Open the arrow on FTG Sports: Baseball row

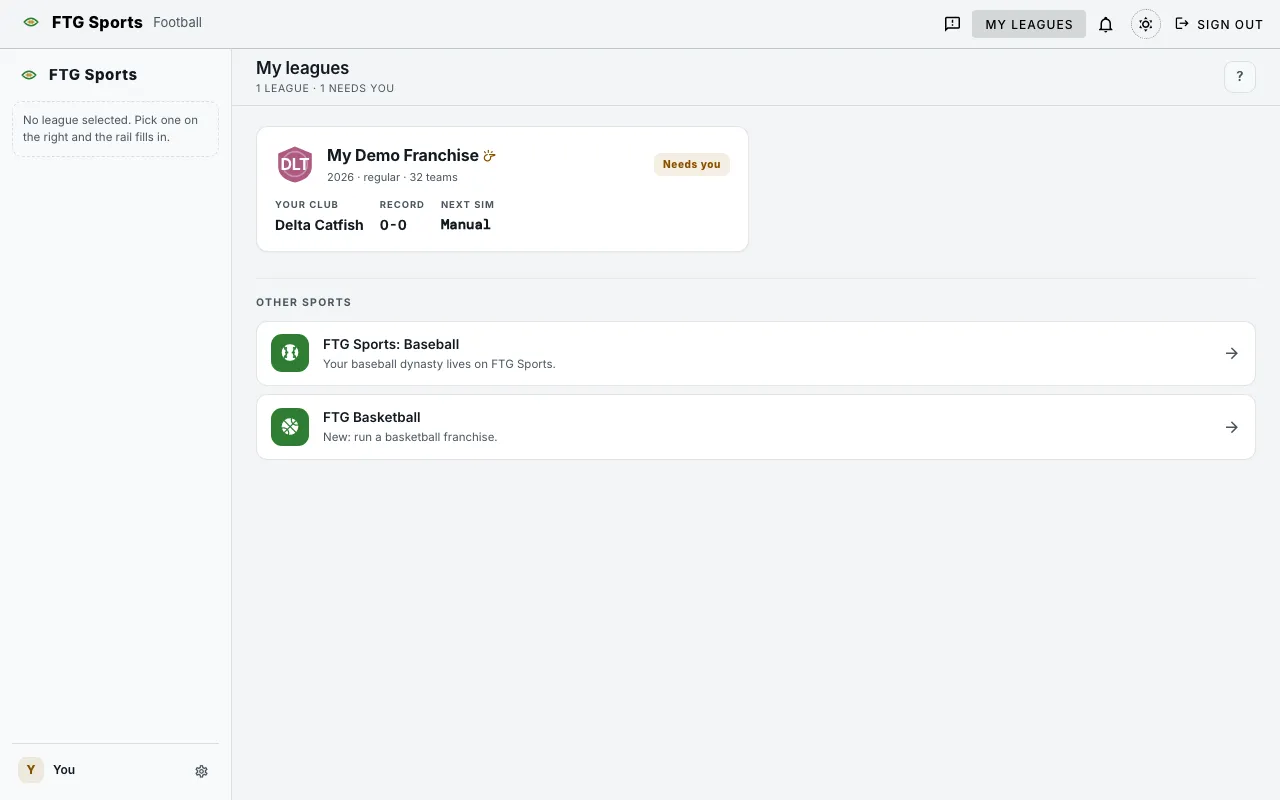pos(1232,353)
